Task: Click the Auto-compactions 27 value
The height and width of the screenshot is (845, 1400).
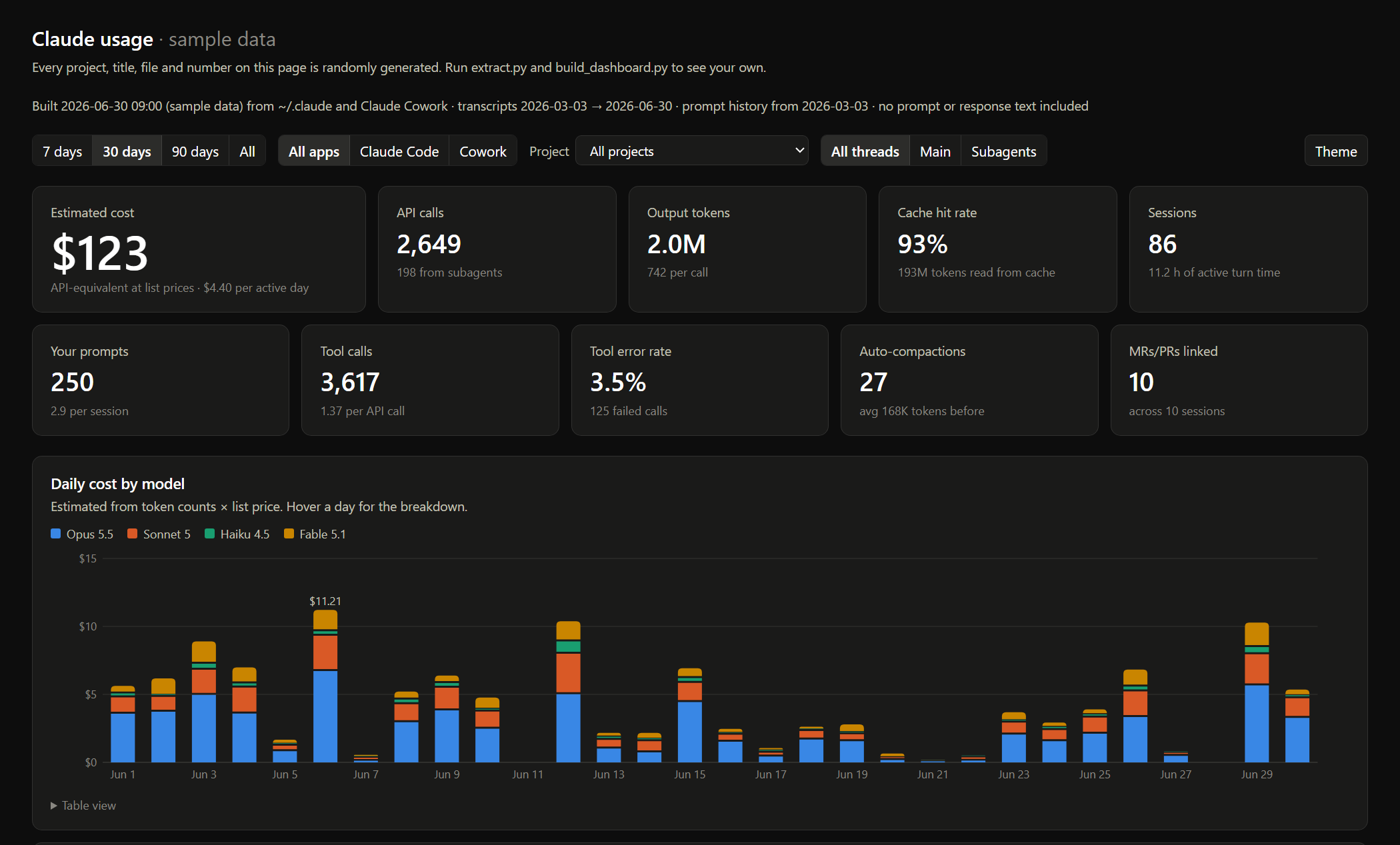Action: click(x=873, y=383)
